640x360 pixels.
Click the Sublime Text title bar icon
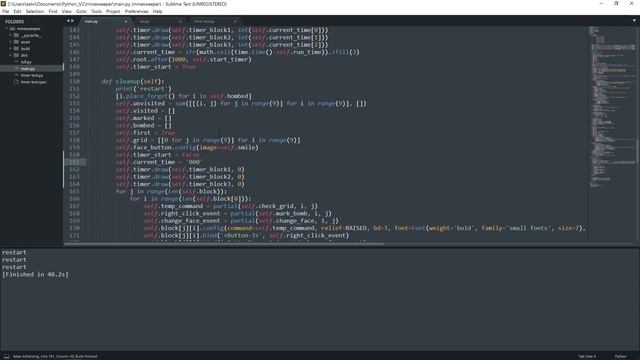[x=3, y=4]
